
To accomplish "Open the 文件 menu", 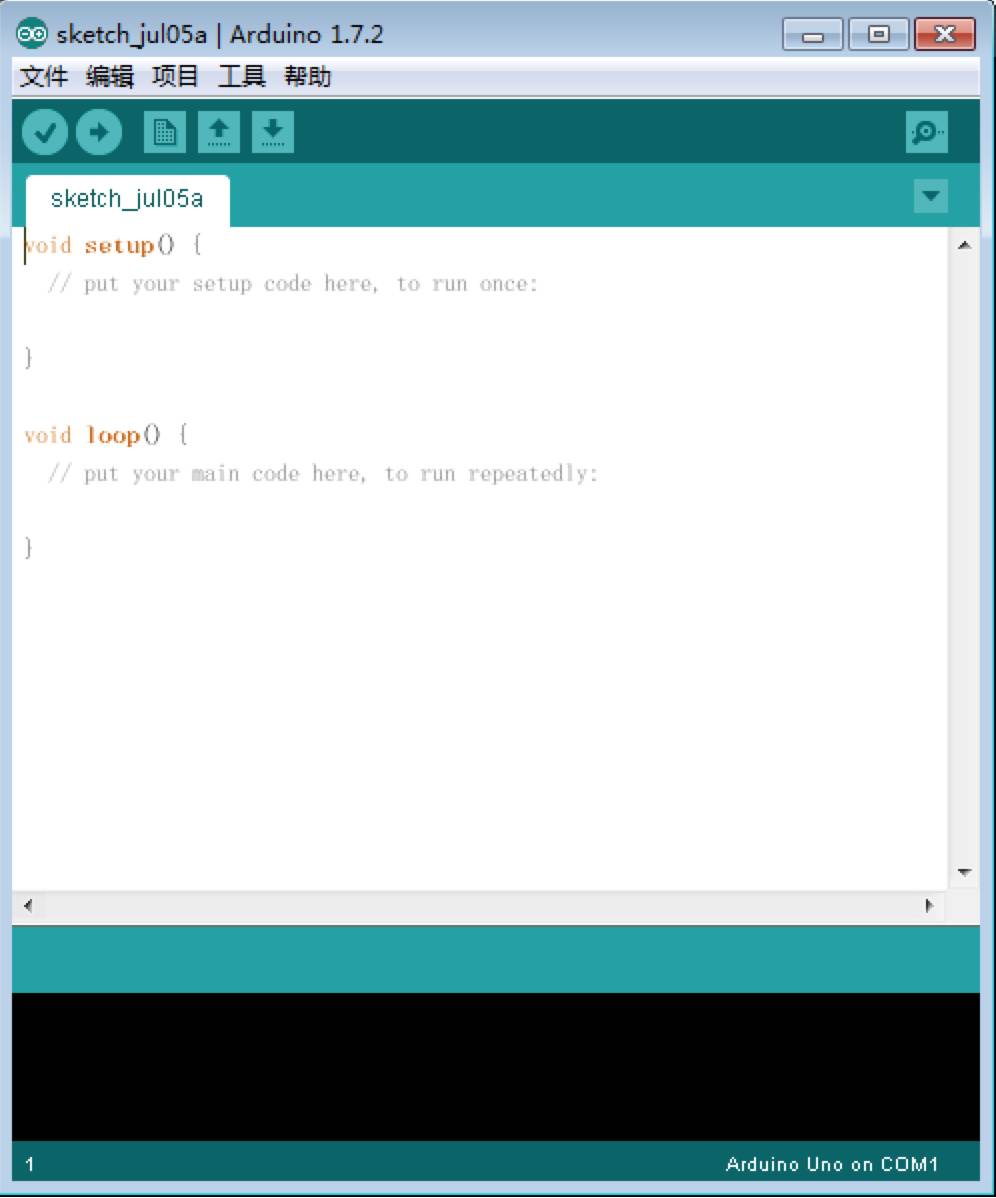I will point(44,76).
